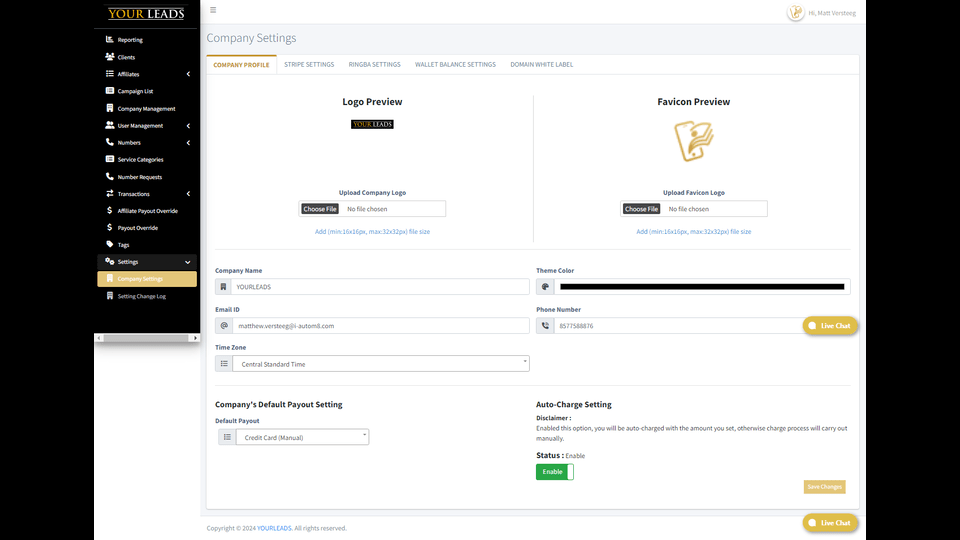Image resolution: width=960 pixels, height=540 pixels.
Task: Open the Live Chat button beside Phone Number
Action: tap(830, 326)
